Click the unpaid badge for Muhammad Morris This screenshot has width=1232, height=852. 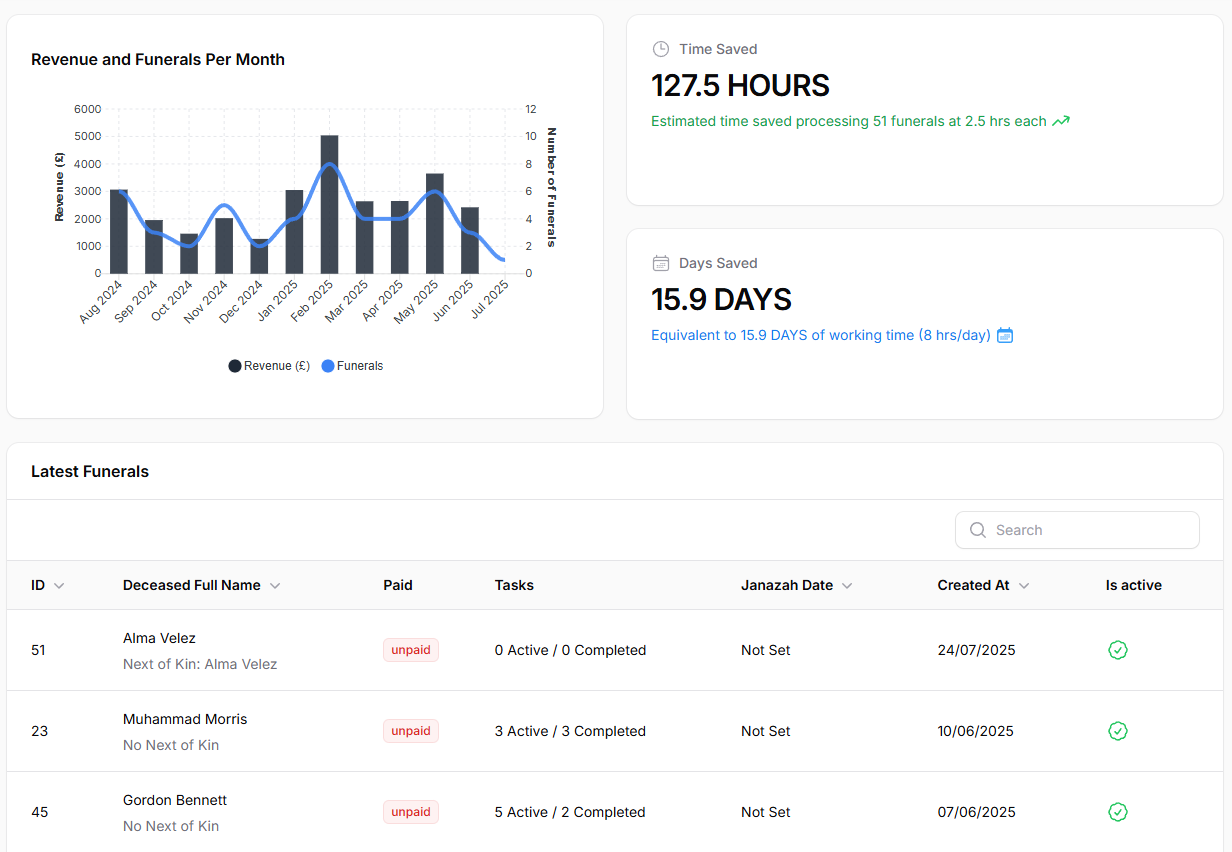click(x=411, y=731)
